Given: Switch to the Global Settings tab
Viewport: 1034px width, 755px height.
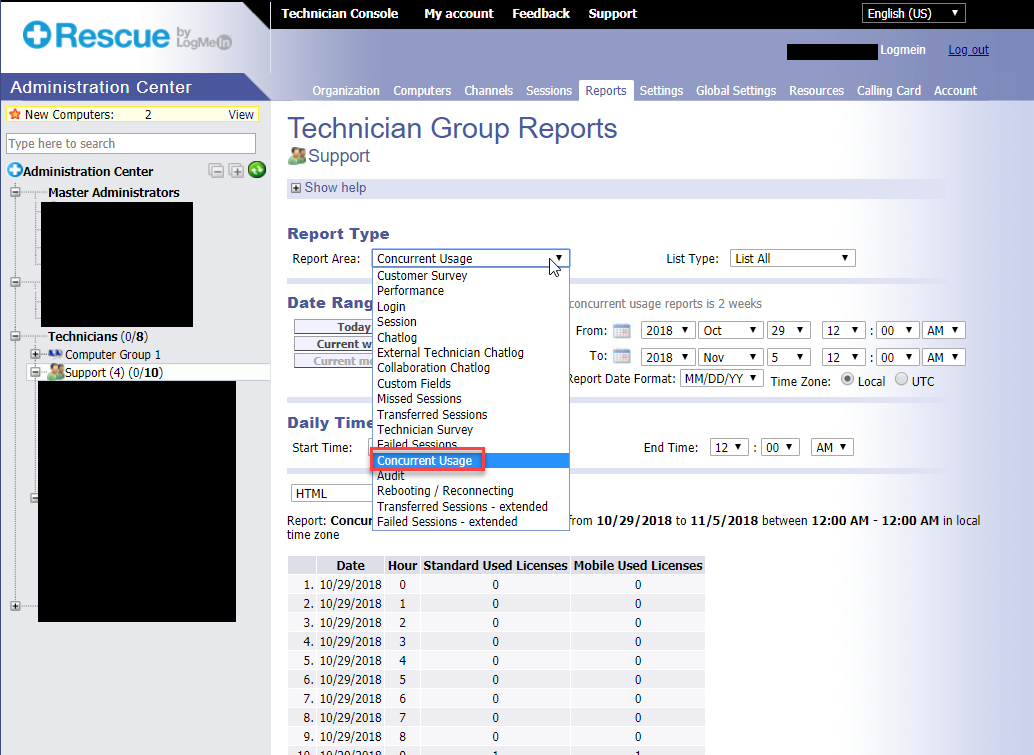Looking at the screenshot, I should [736, 90].
